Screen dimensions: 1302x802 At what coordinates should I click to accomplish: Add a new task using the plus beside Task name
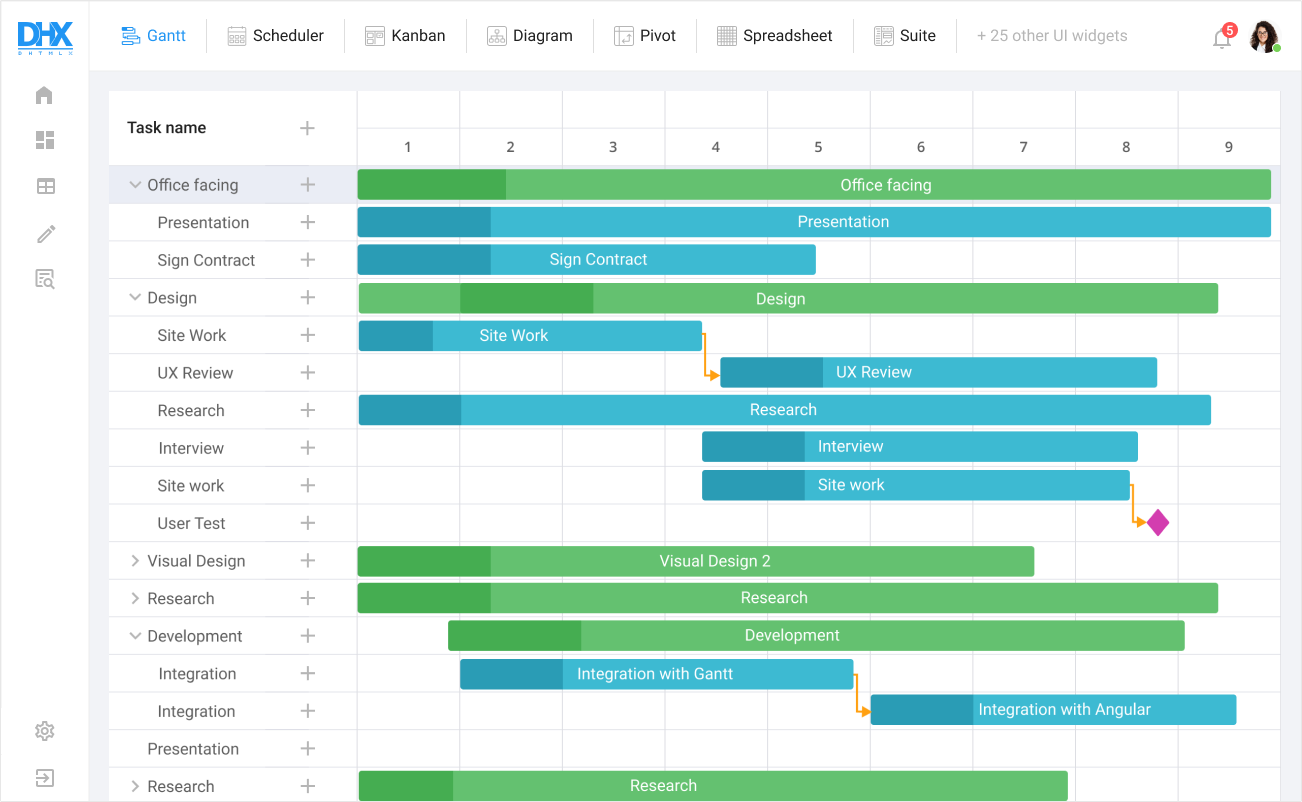(x=307, y=128)
